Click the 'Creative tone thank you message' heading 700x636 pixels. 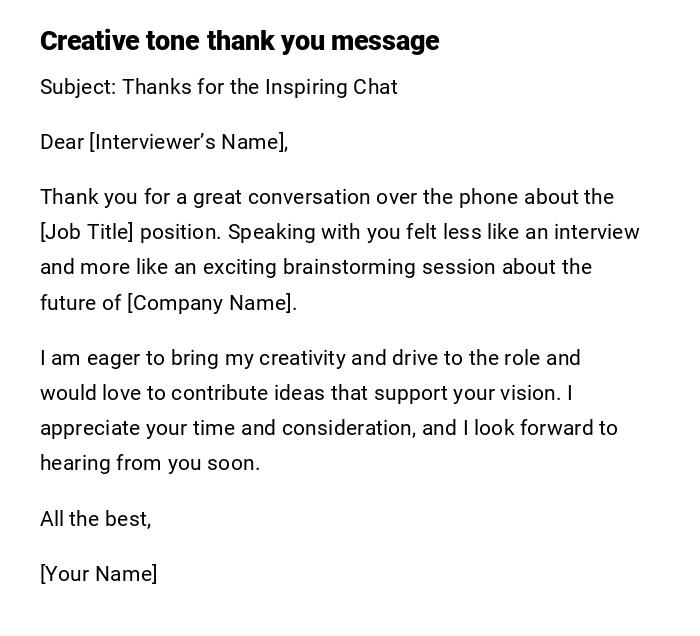click(x=239, y=41)
